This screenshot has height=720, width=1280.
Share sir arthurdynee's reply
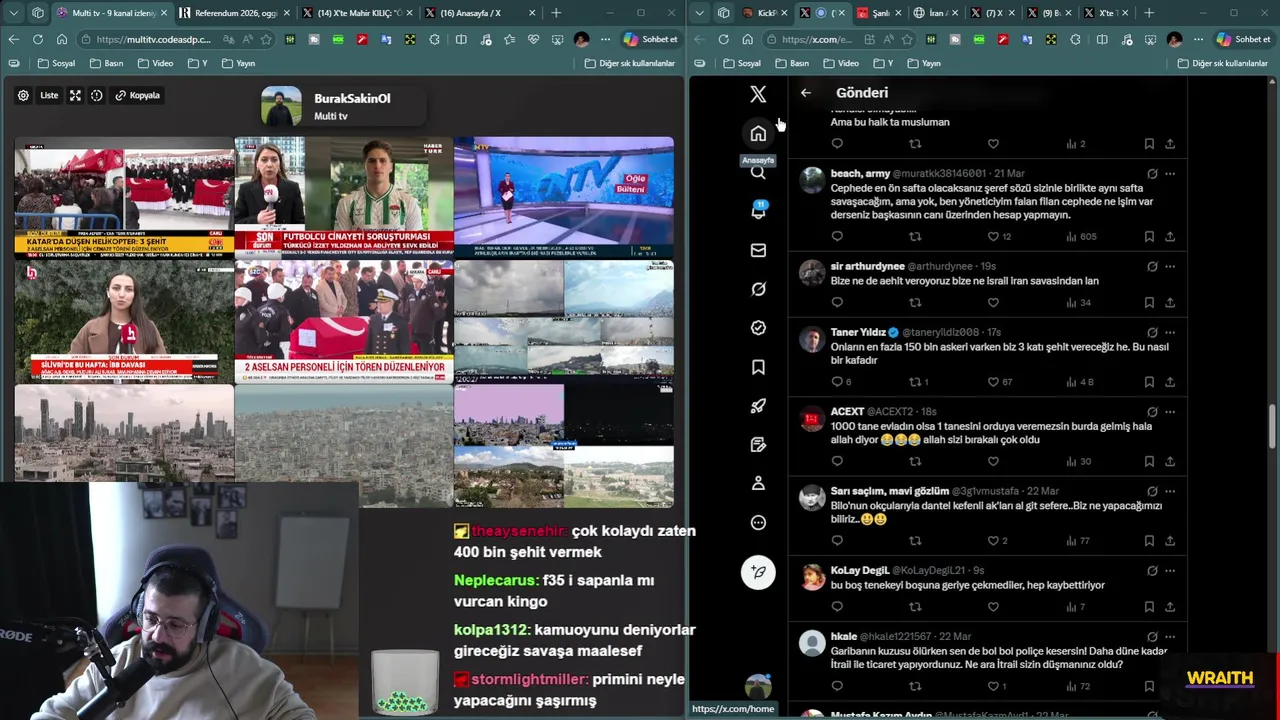(x=1170, y=303)
